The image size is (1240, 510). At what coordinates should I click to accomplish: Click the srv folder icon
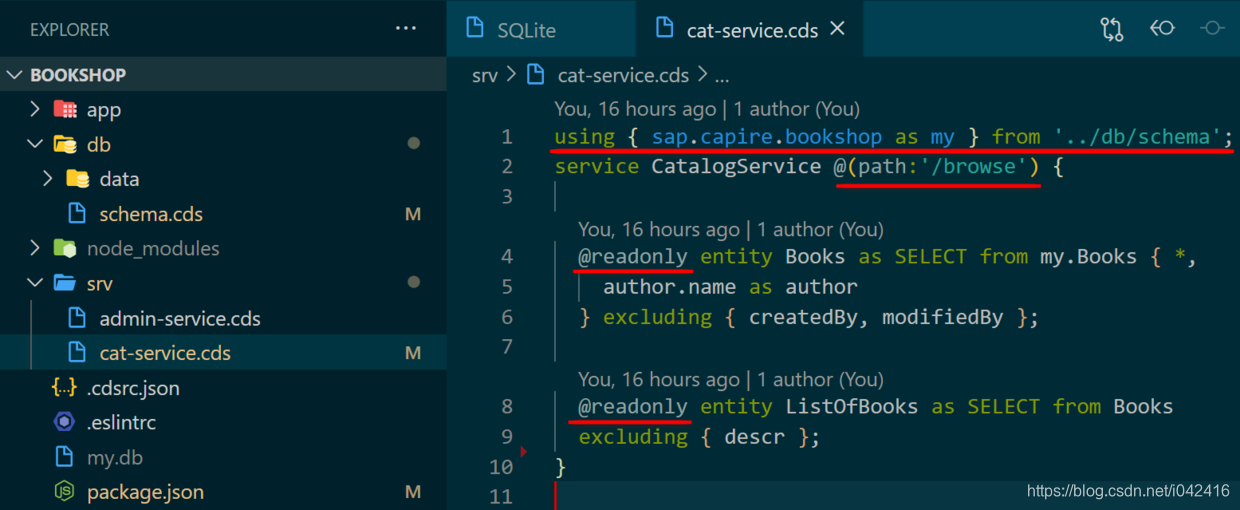[x=65, y=283]
